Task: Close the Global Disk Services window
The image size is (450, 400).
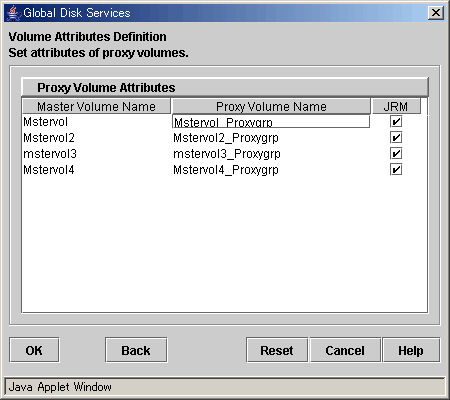Action: point(436,13)
